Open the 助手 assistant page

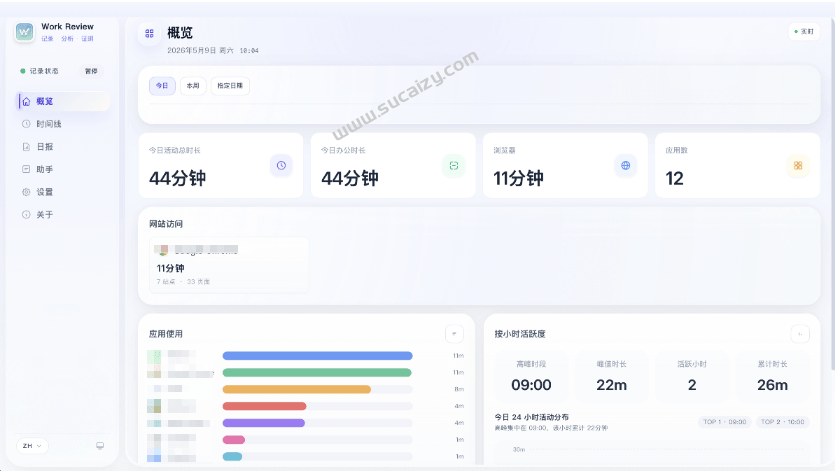63,169
